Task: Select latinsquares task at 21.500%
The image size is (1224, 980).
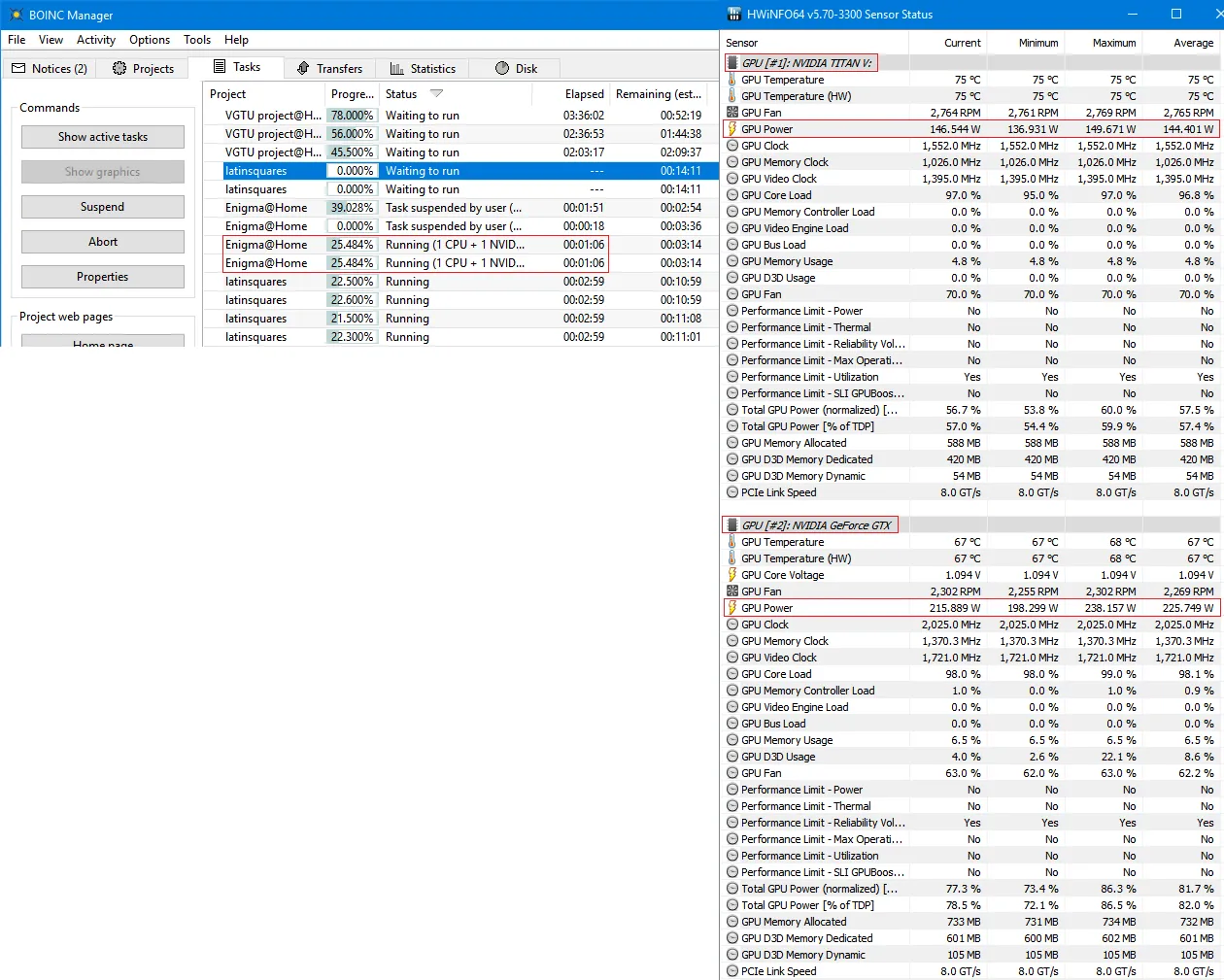Action: coord(460,319)
